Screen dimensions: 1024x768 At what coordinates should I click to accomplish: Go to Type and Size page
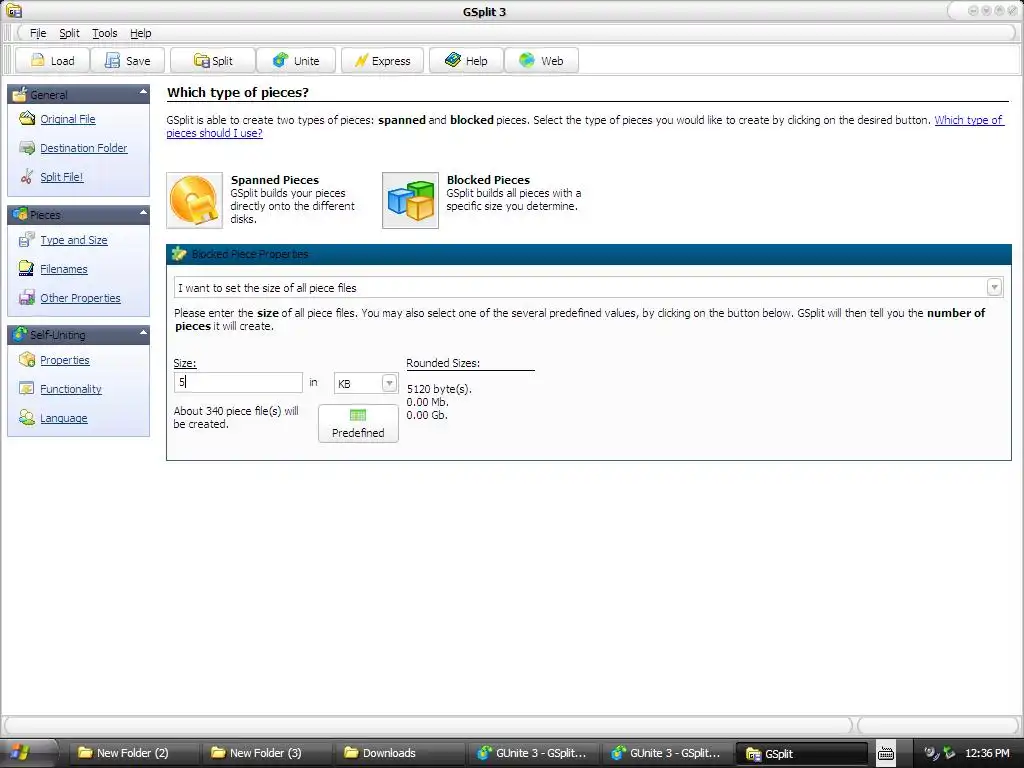(74, 240)
